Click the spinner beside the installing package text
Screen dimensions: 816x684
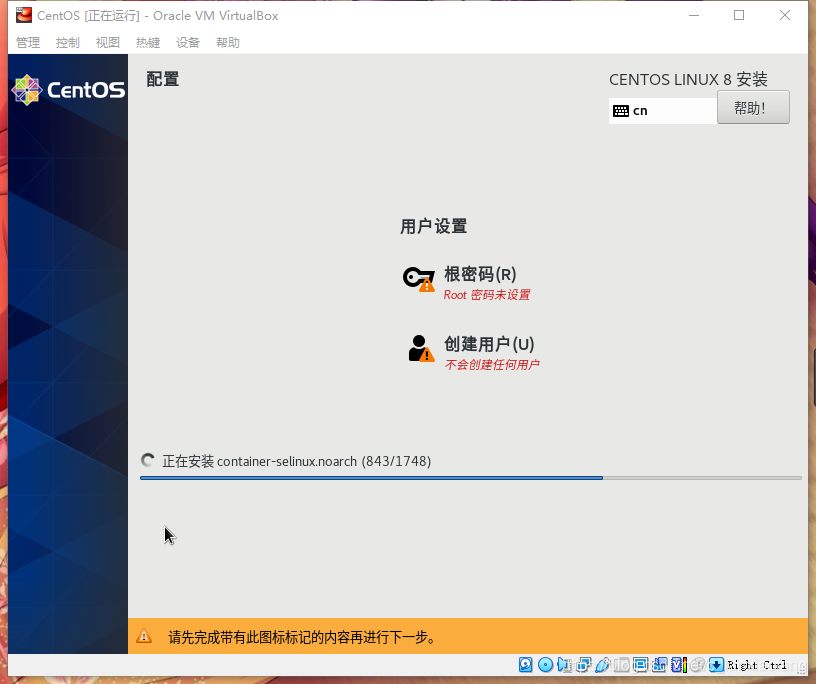[148, 460]
